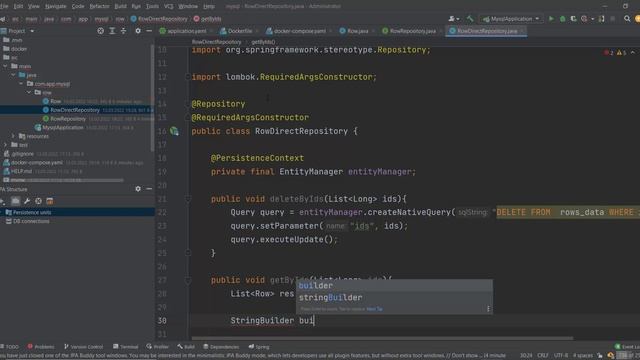Select Row class in project tree
Viewport: 640px width, 360px height.
[56, 101]
